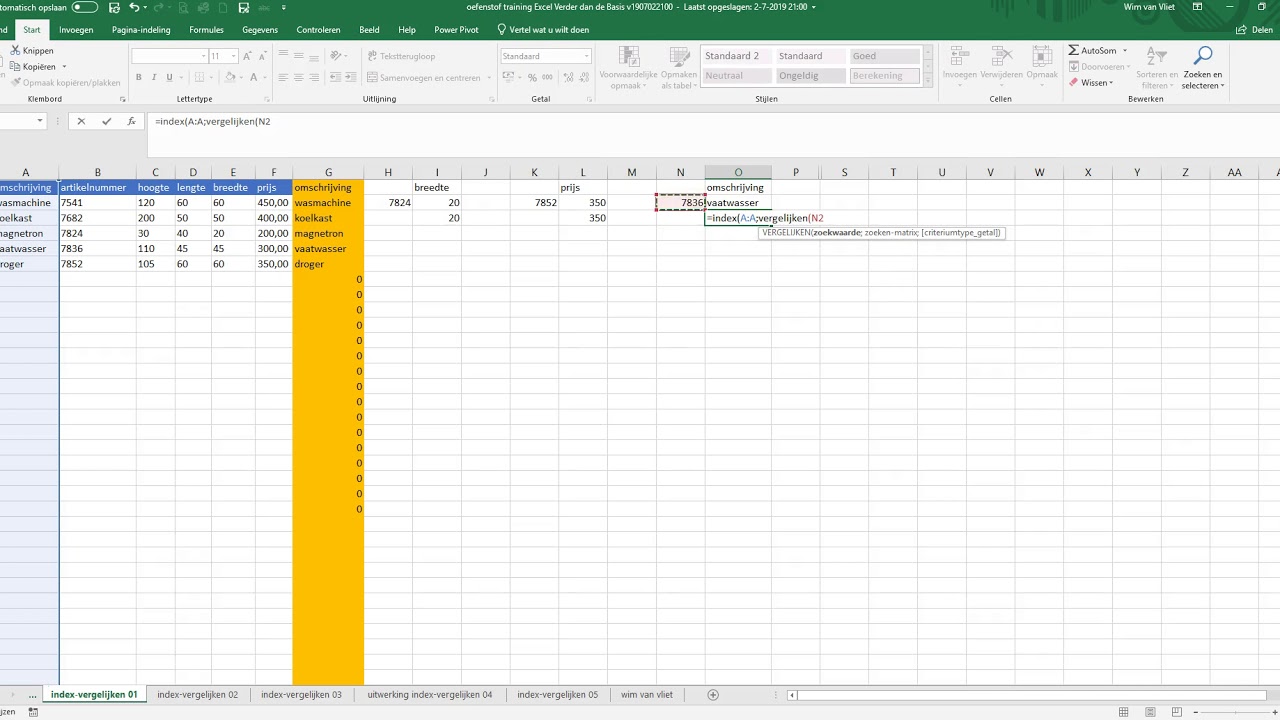Click the confirm (checkmark) formula icon
The image size is (1280, 720).
pos(106,121)
